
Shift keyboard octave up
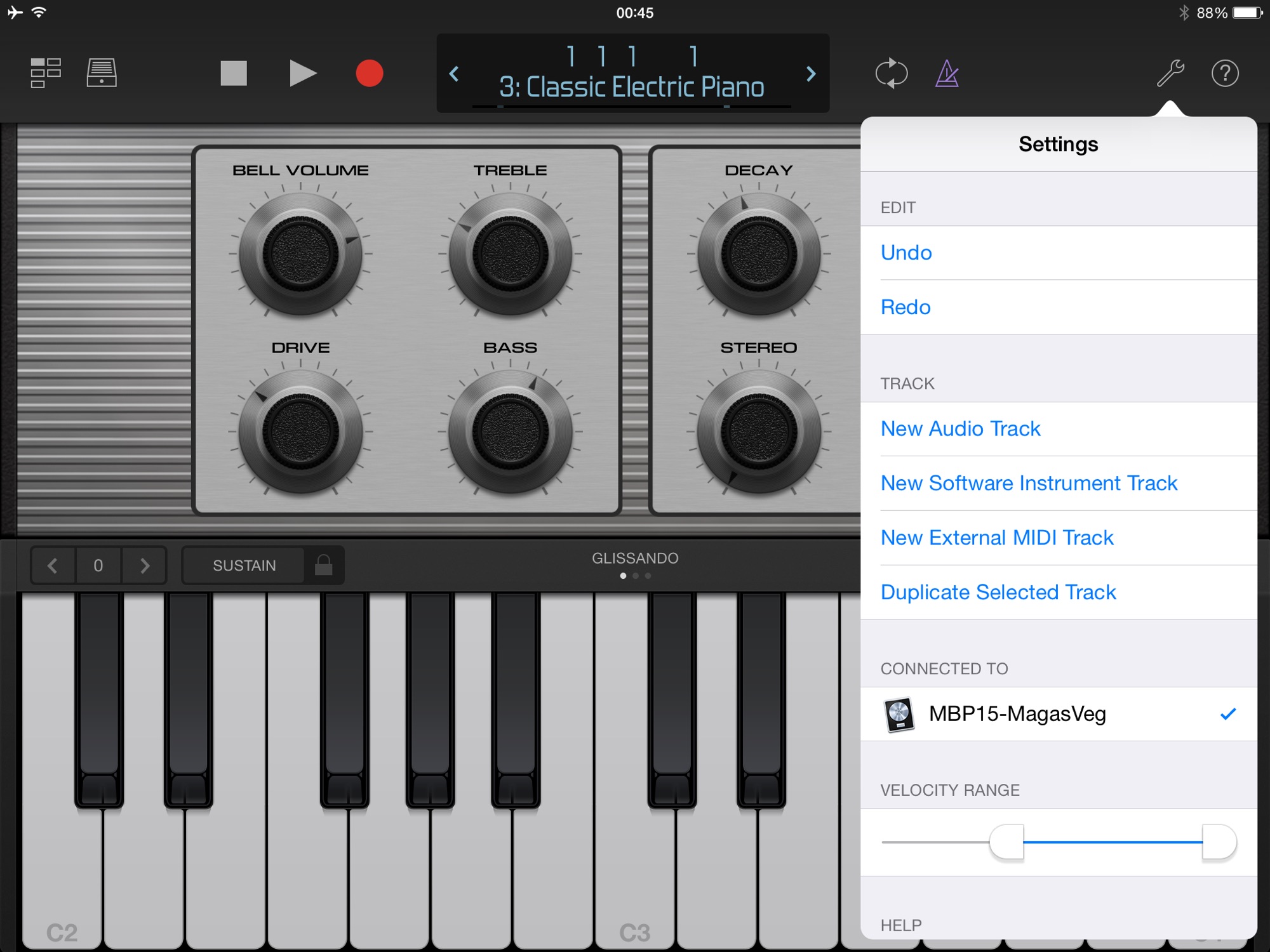coord(145,565)
